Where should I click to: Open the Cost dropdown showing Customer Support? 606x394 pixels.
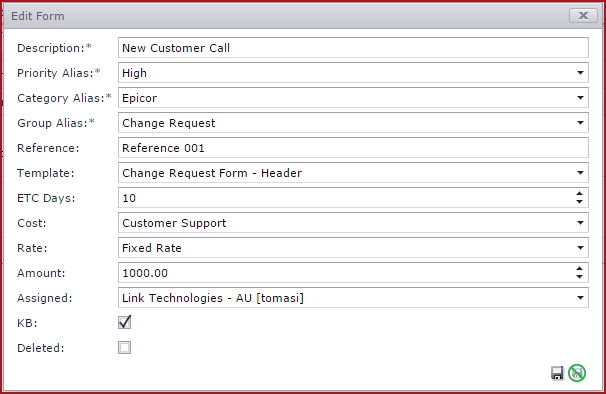pyautogui.click(x=580, y=223)
